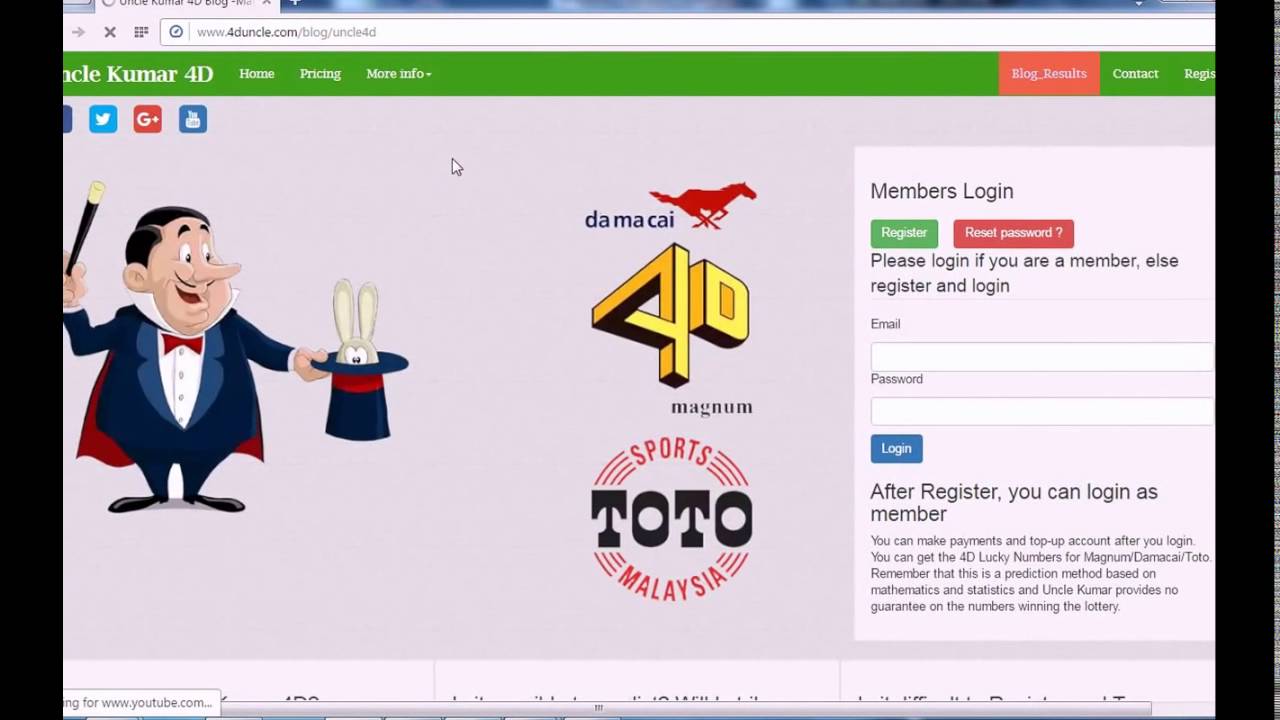Open the Twitter social icon
1280x720 pixels.
(x=103, y=119)
